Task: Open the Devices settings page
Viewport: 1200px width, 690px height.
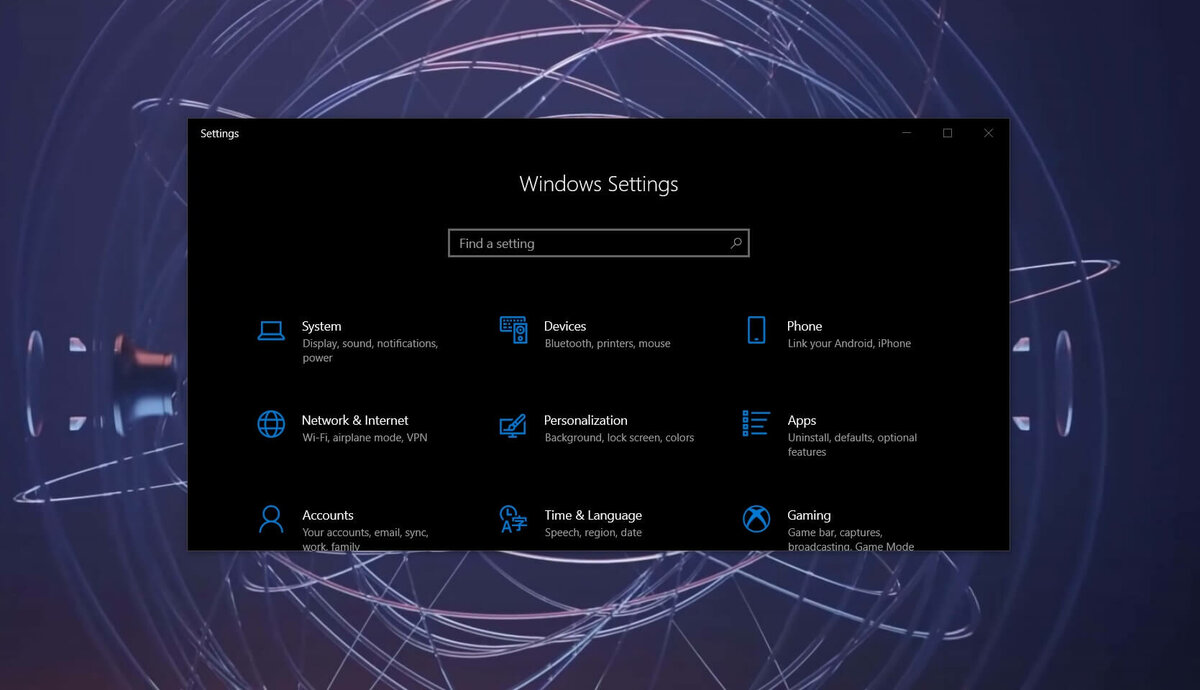Action: point(565,326)
